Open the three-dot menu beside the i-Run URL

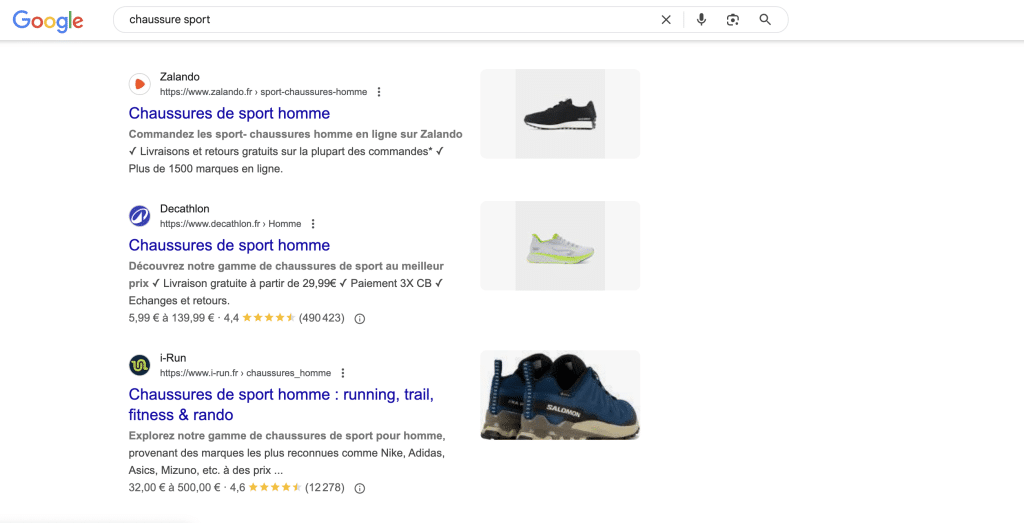pos(343,373)
